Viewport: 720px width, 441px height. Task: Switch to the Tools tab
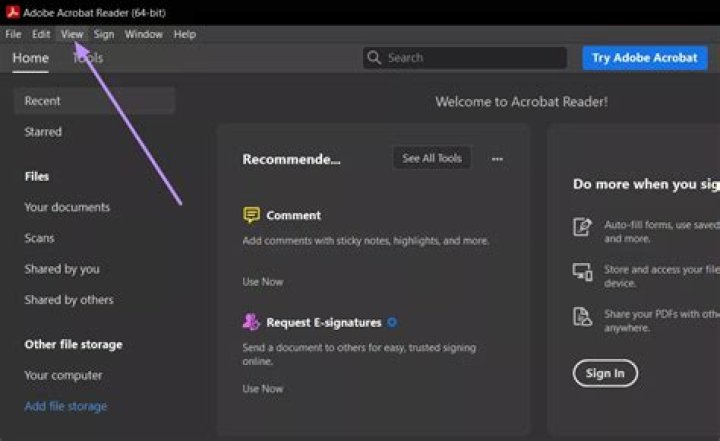tap(88, 58)
